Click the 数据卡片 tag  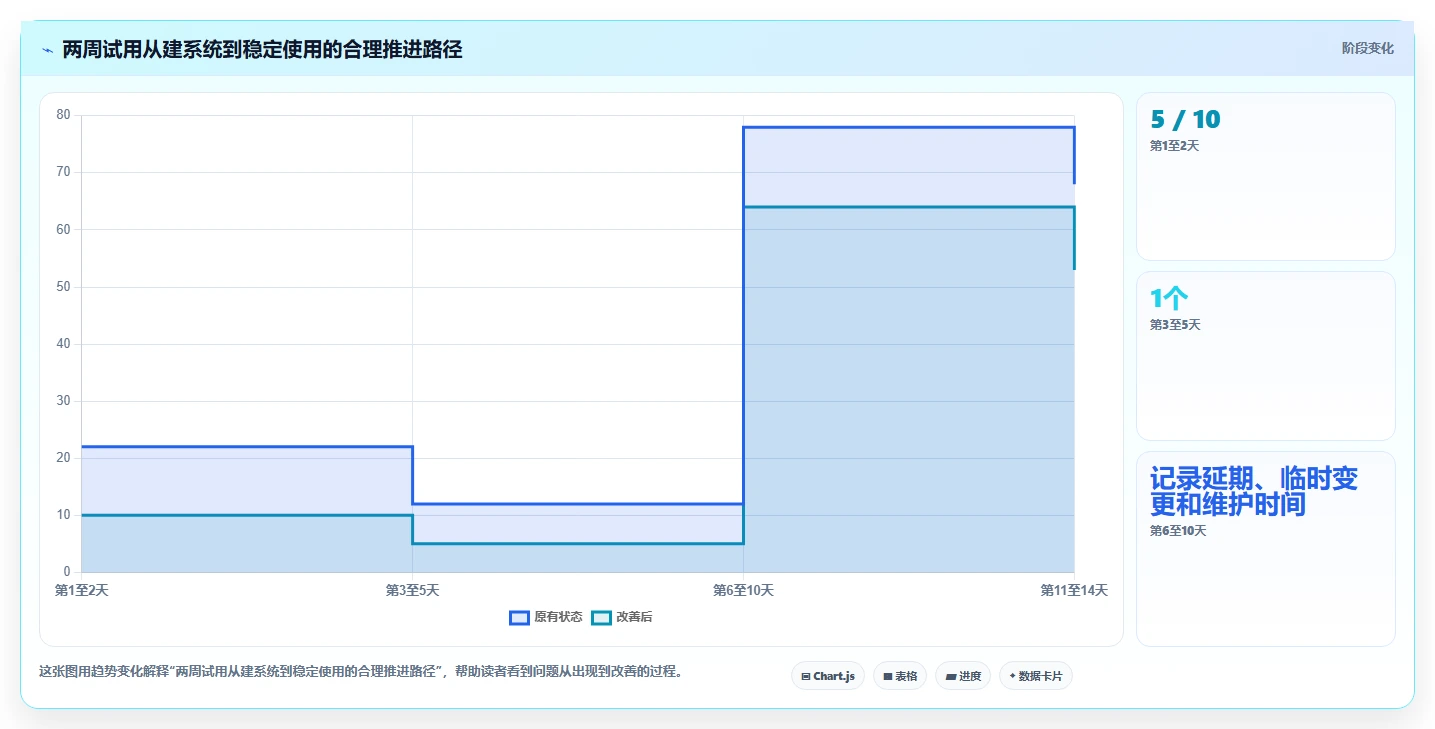(x=1035, y=676)
